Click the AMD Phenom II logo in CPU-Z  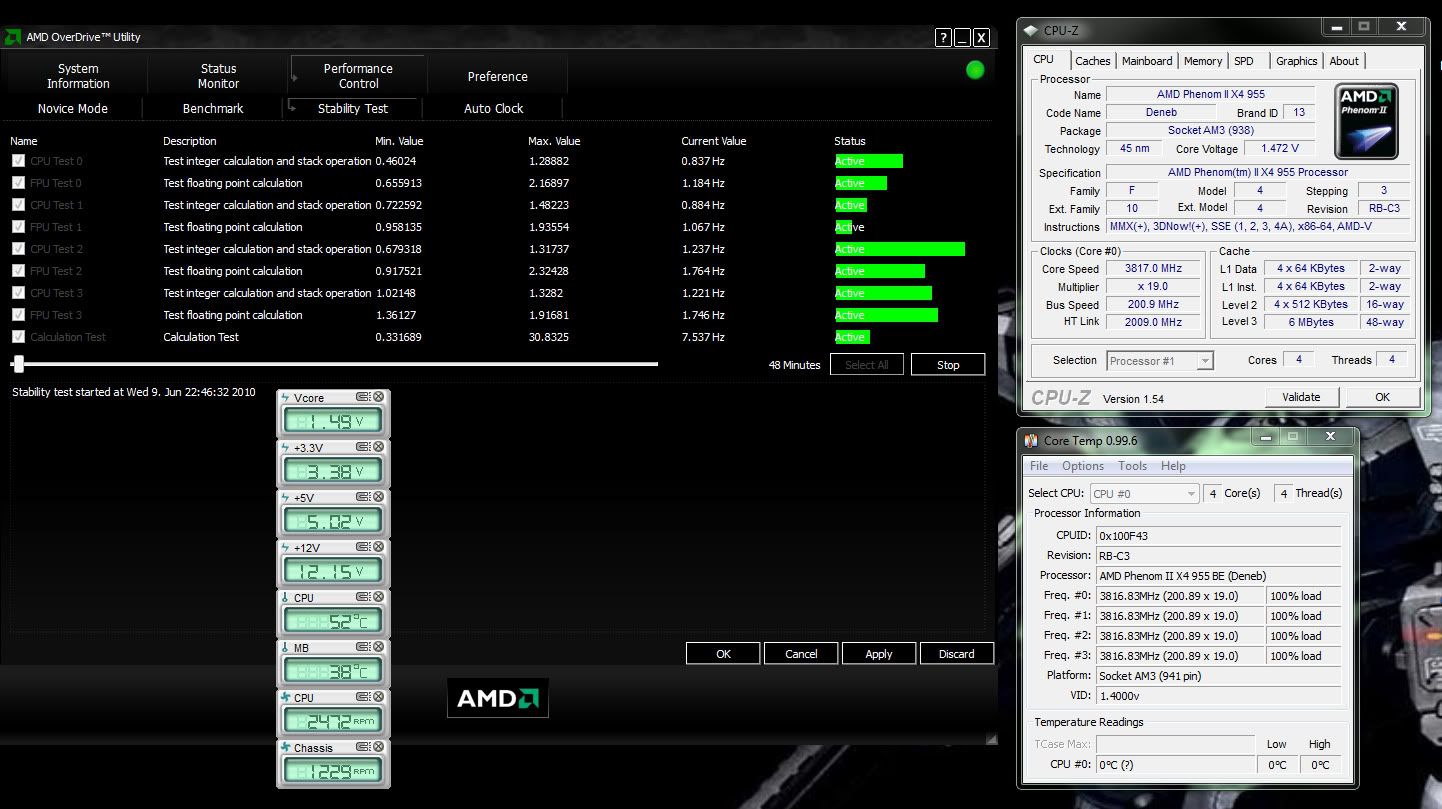1366,121
